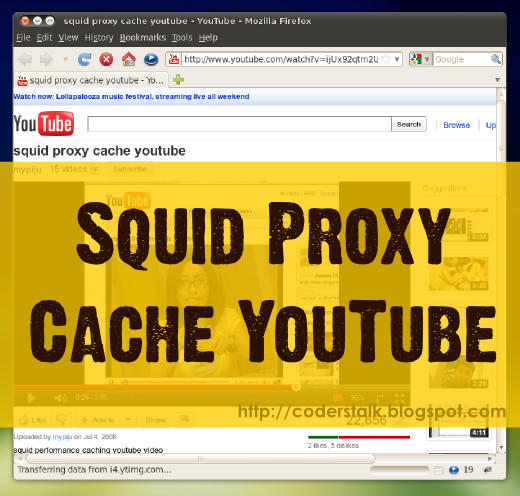Click the blue play toolbar icon
This screenshot has width=520, height=496.
coord(151,60)
